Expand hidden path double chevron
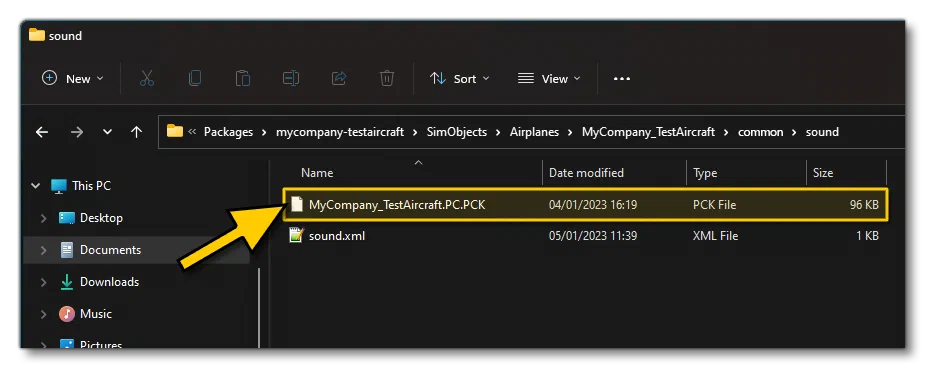925x368 pixels. pos(192,132)
